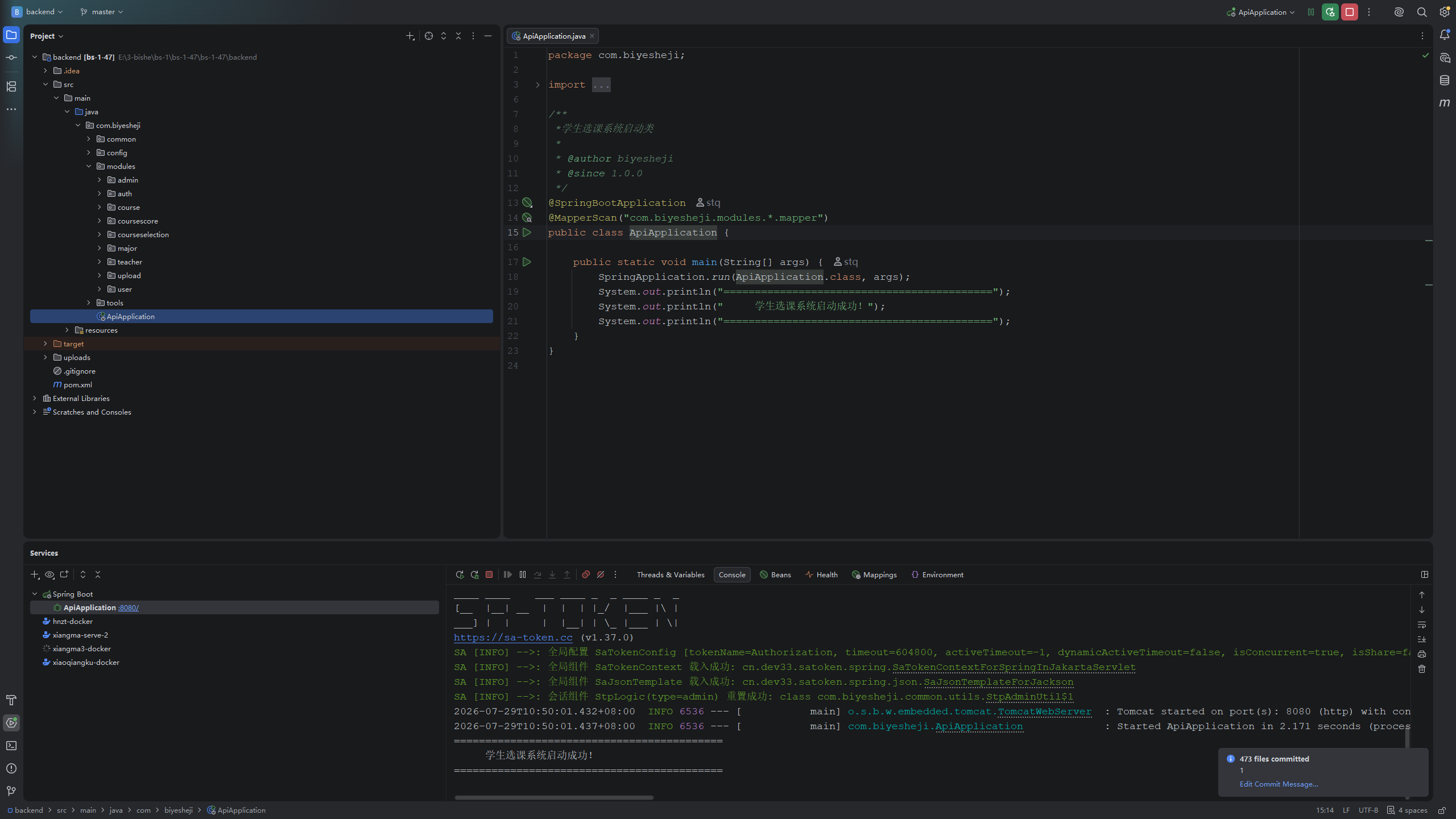Image resolution: width=1456 pixels, height=819 pixels.
Task: Toggle the view options eye icon in Services
Action: point(49,574)
